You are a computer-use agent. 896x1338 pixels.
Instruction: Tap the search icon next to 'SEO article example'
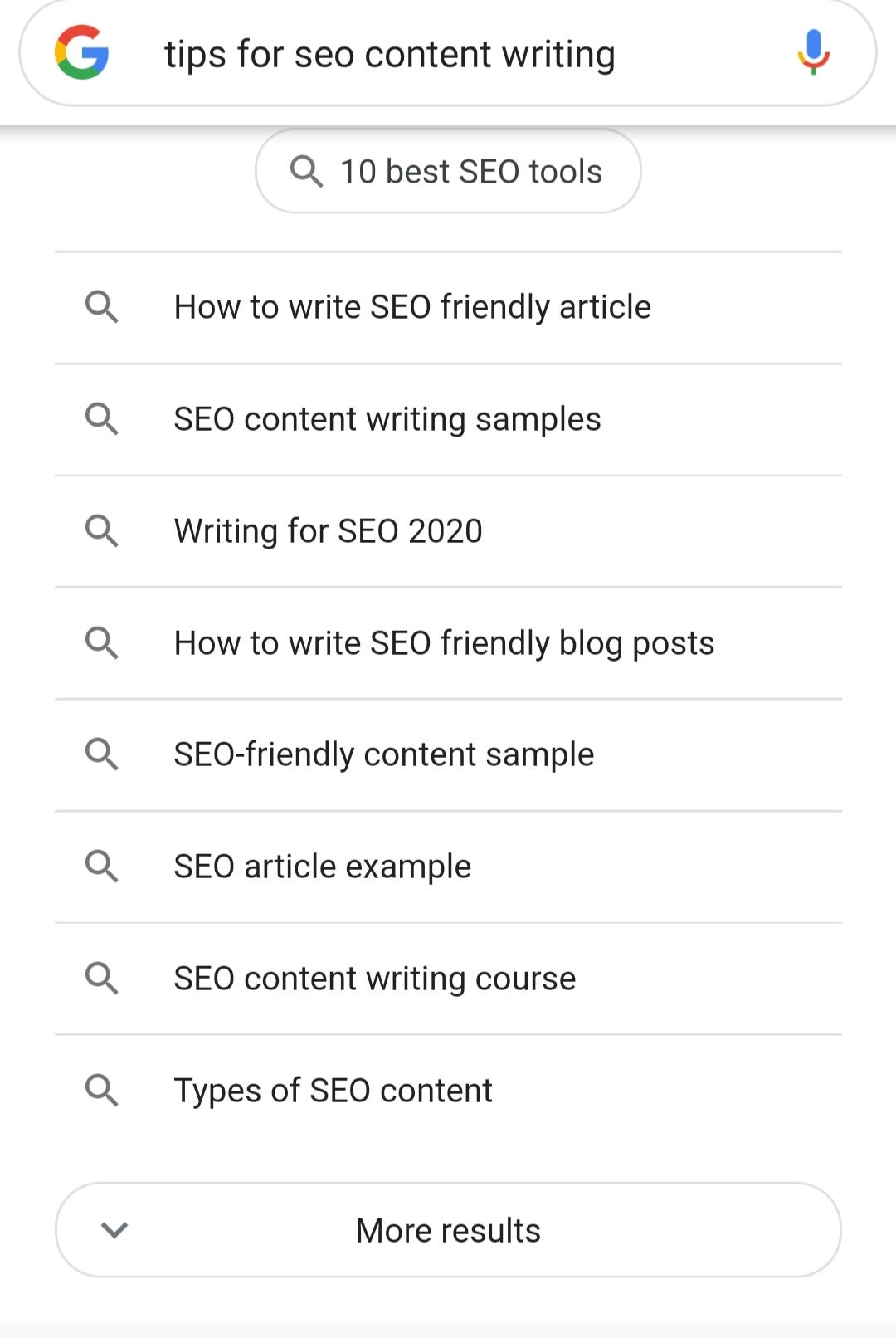103,866
